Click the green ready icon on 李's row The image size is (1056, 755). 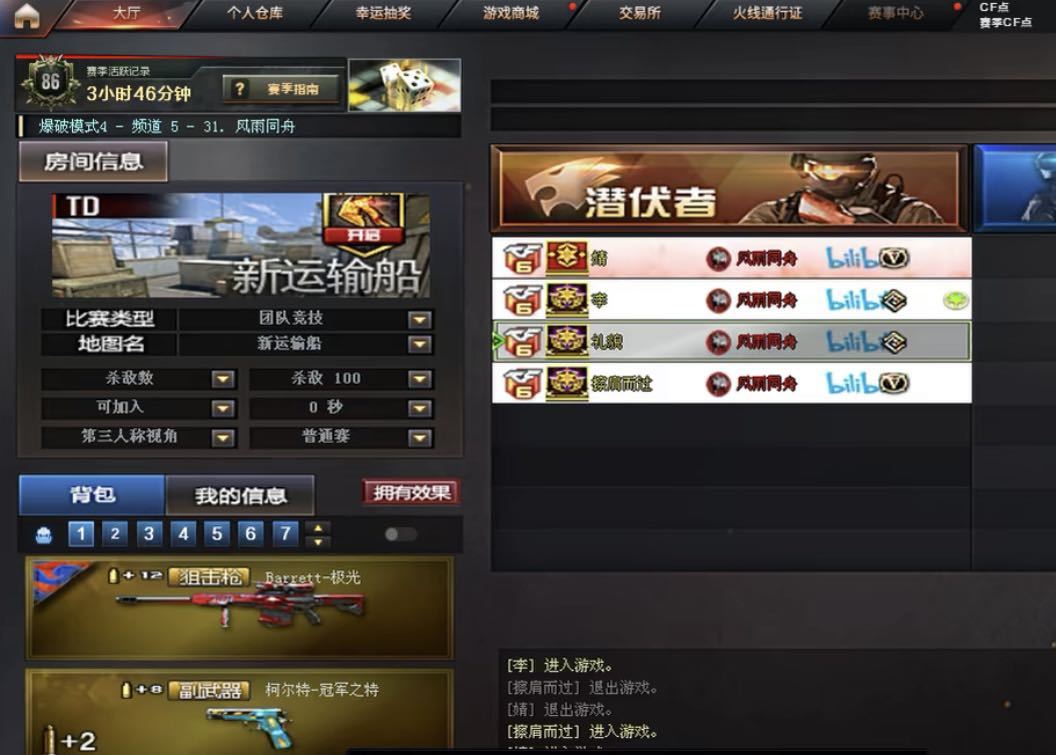(x=955, y=300)
